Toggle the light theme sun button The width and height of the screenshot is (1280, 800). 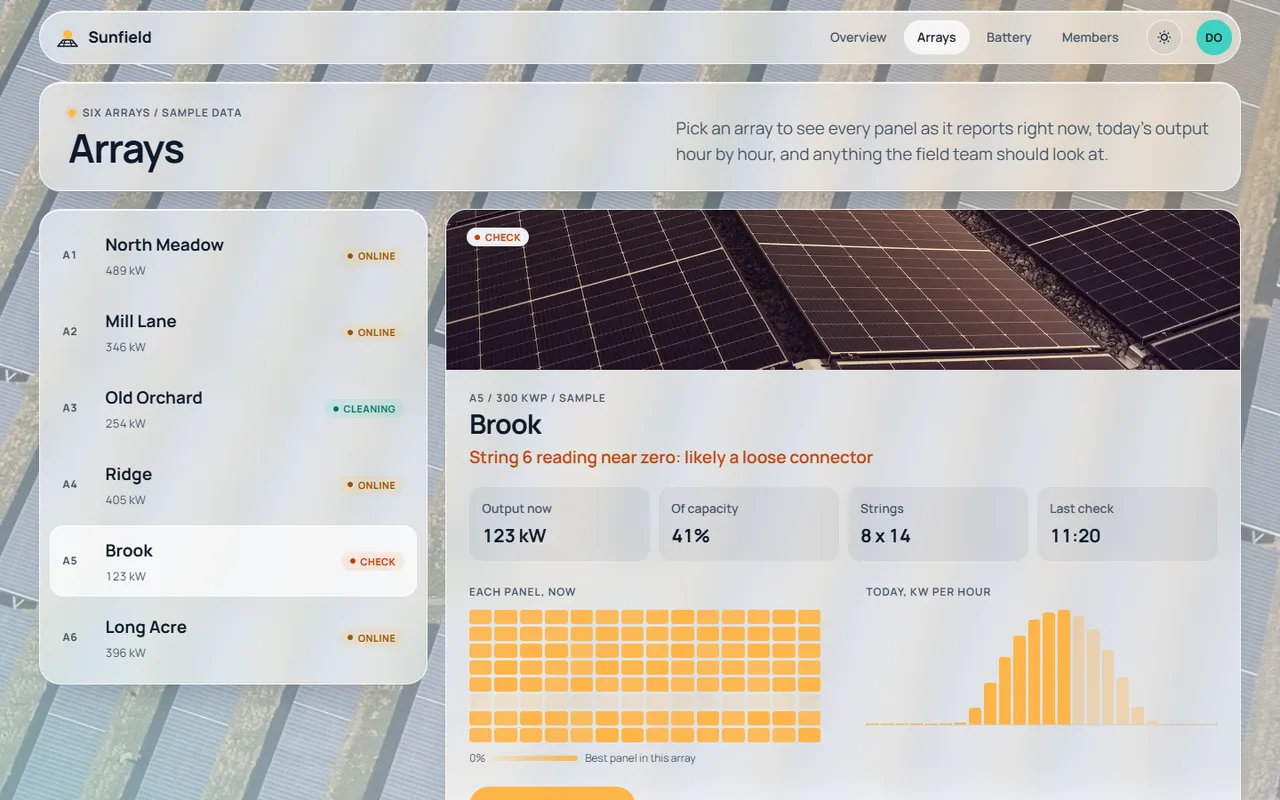1164,38
